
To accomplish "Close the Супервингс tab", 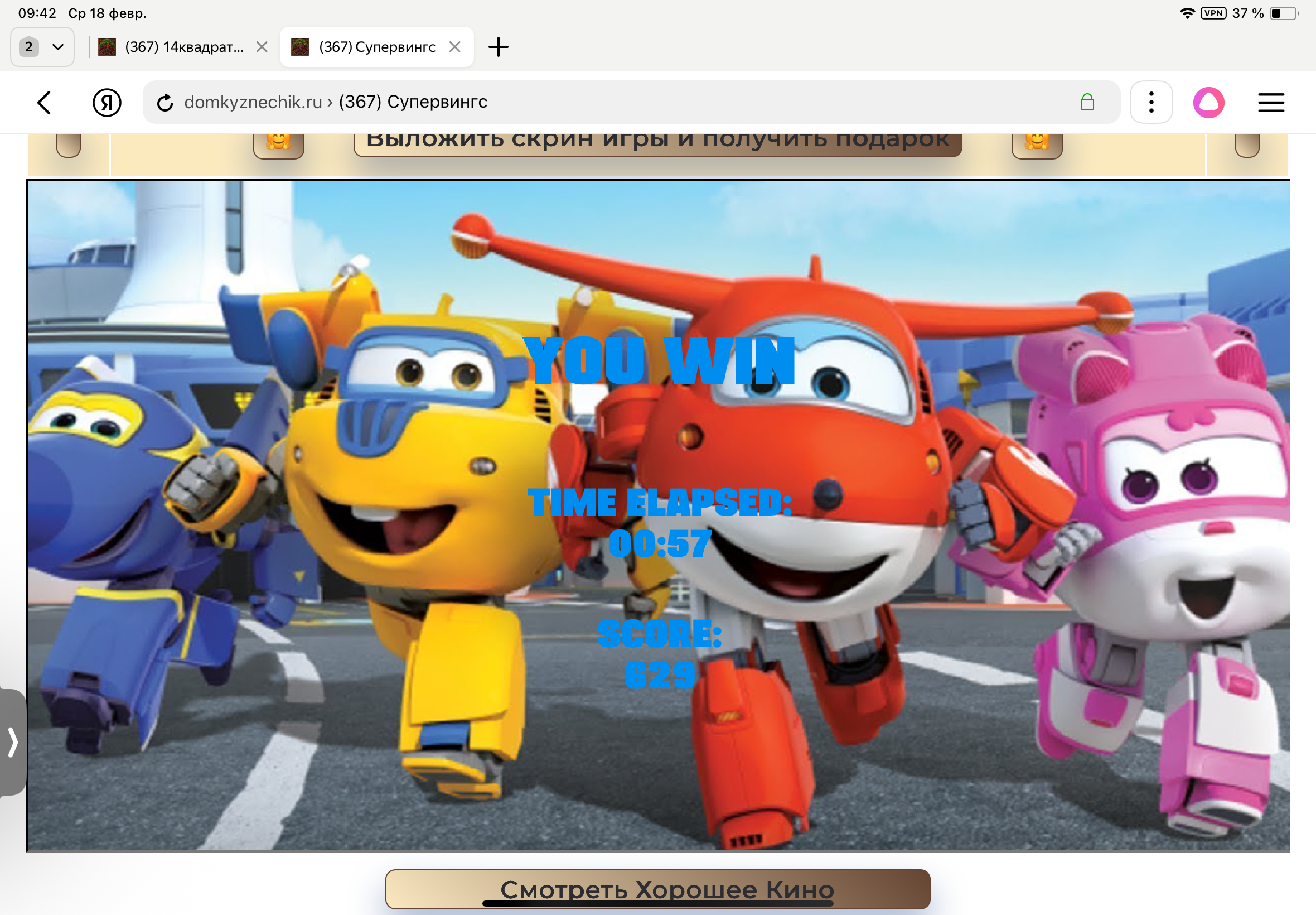I will point(455,47).
